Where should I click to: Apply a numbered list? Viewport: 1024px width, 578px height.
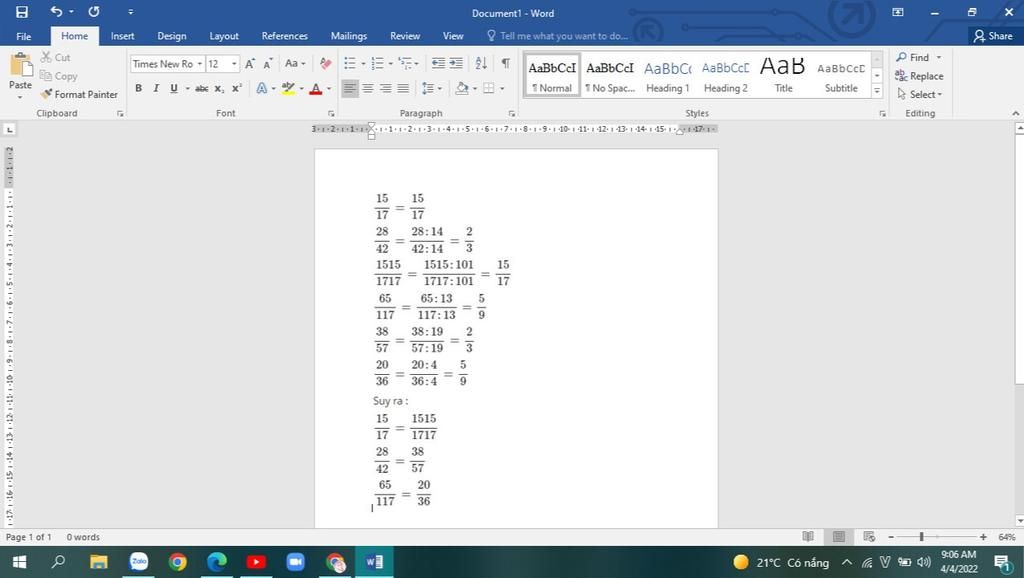tap(377, 63)
